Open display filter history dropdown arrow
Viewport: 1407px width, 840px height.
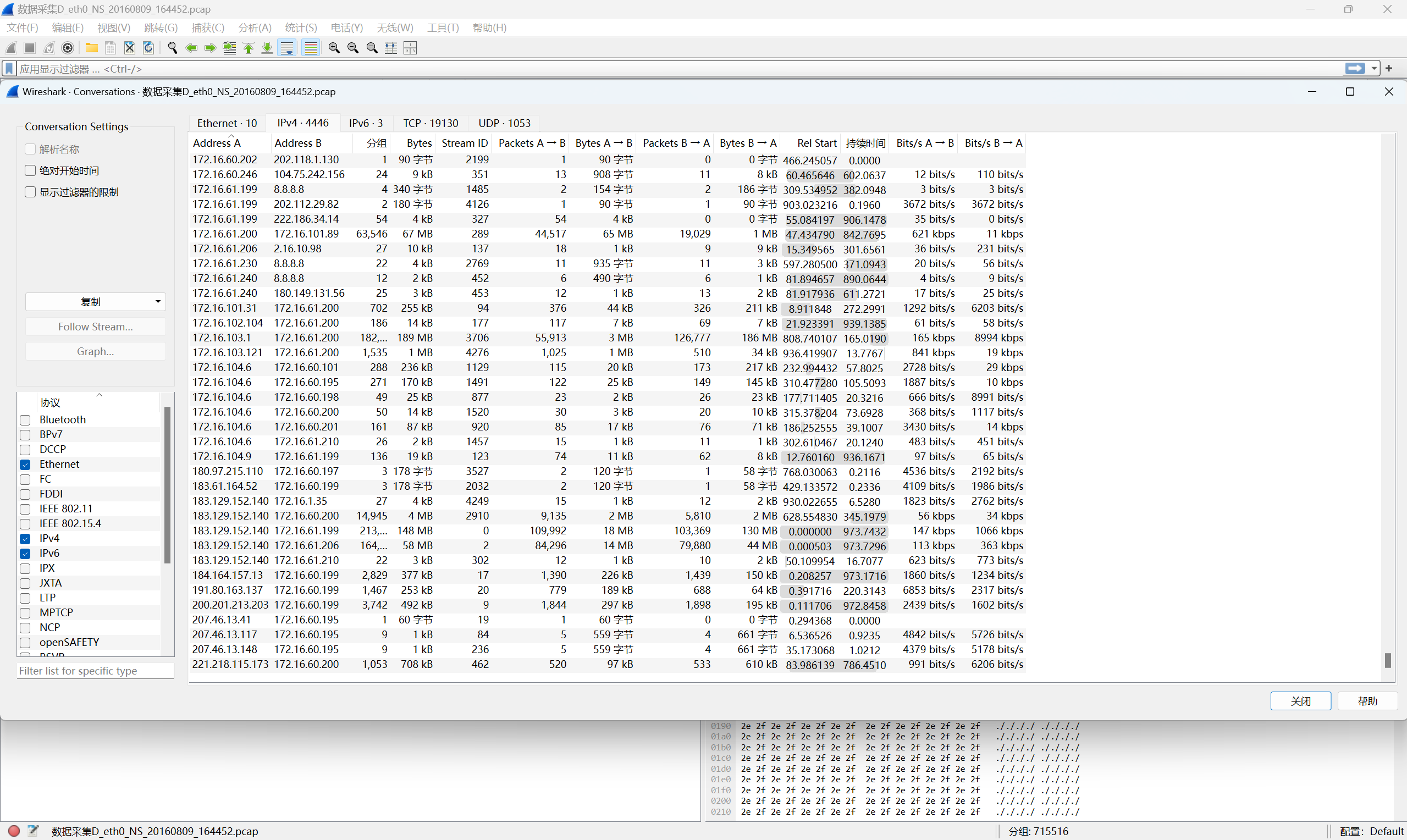point(1373,69)
